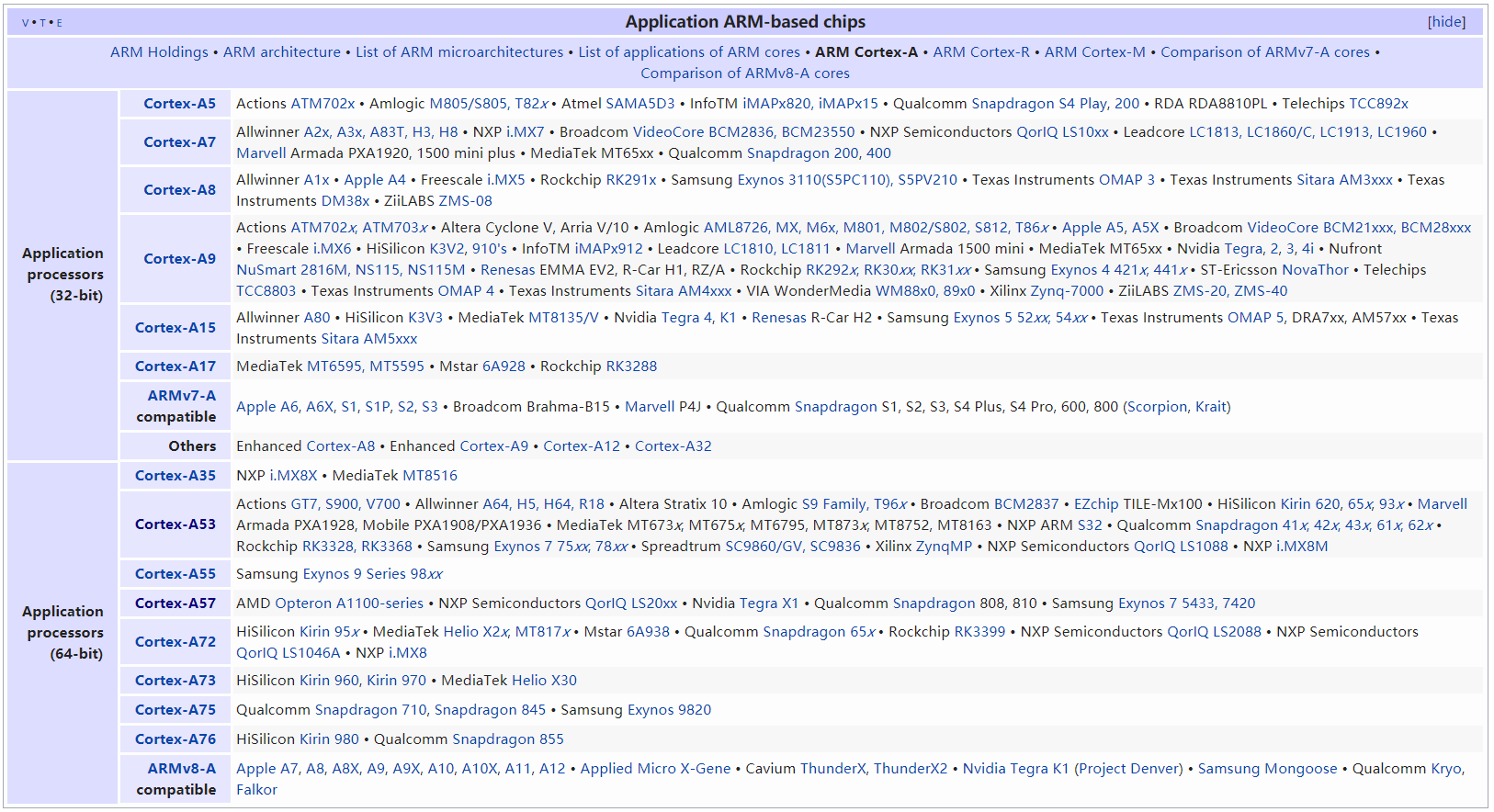Click the Cortex-A55 row heading link
This screenshot has width=1494, height=812.
tap(175, 574)
